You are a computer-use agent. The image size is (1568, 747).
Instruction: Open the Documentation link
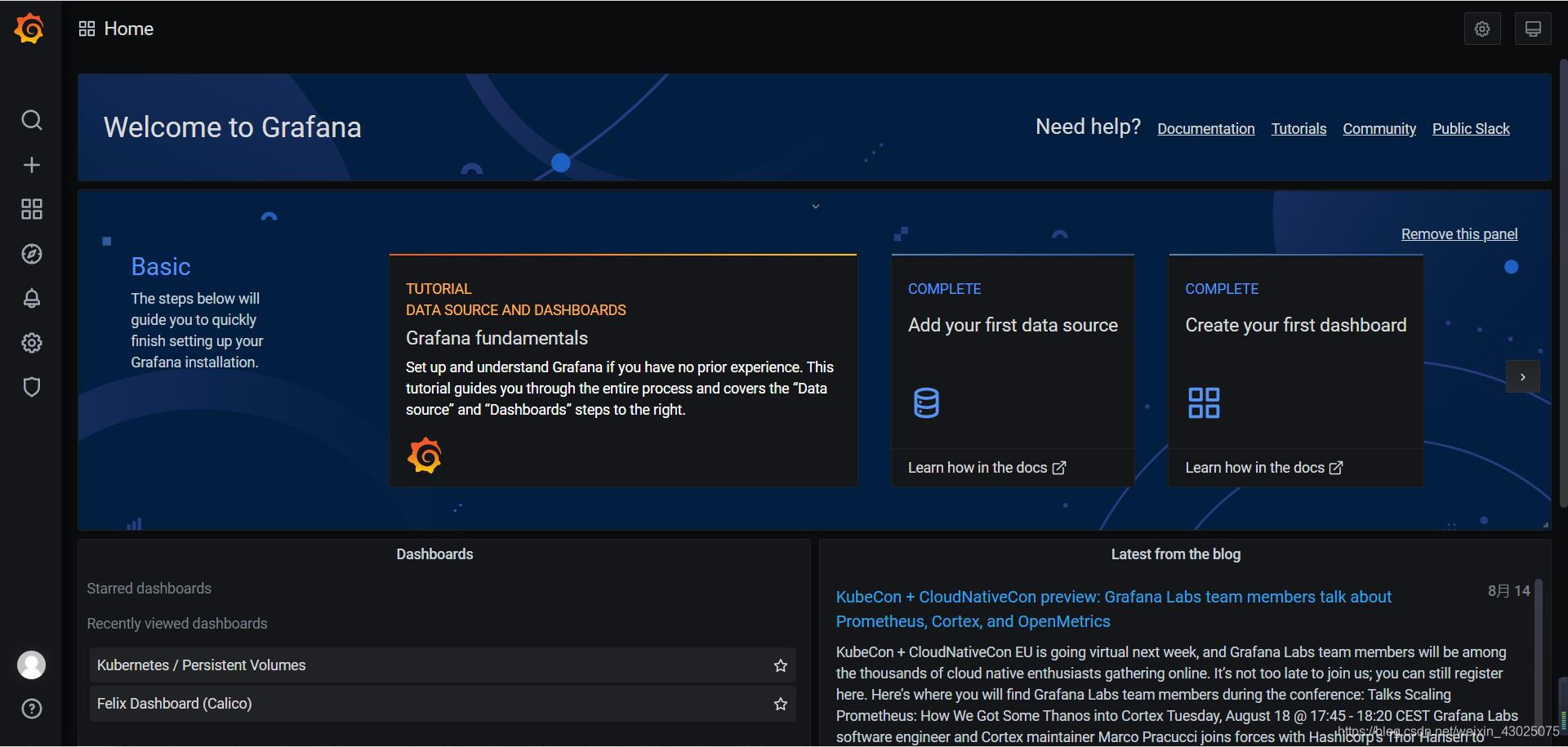click(x=1206, y=129)
